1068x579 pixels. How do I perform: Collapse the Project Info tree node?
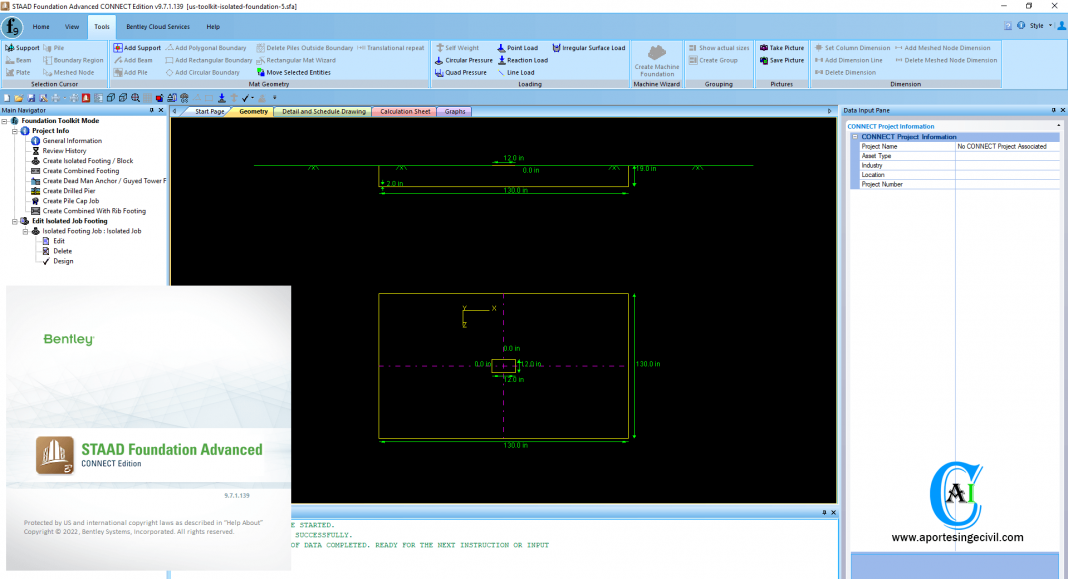click(x=14, y=131)
